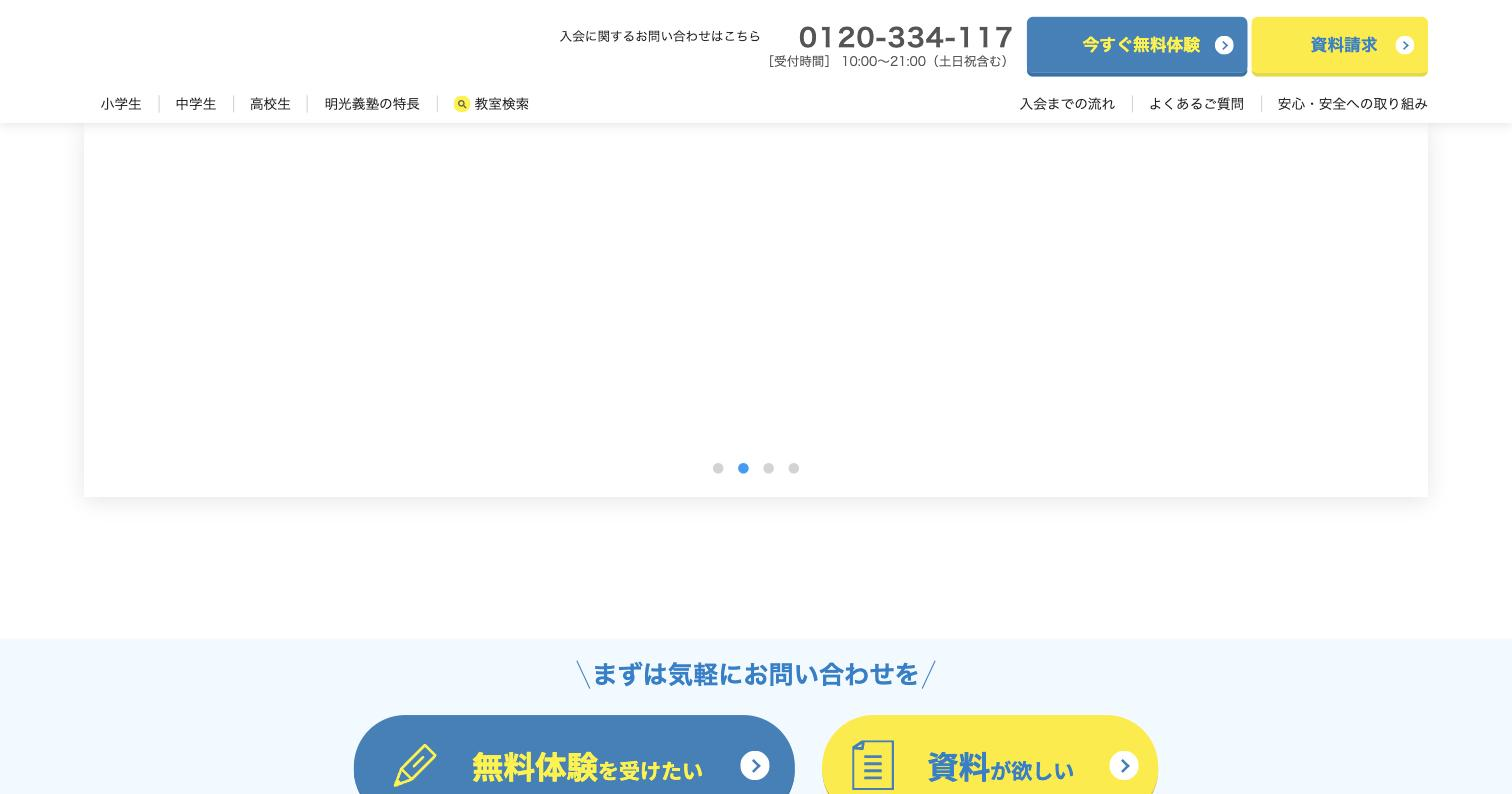
Task: Open 入会までの流れ link
Action: [x=1067, y=104]
